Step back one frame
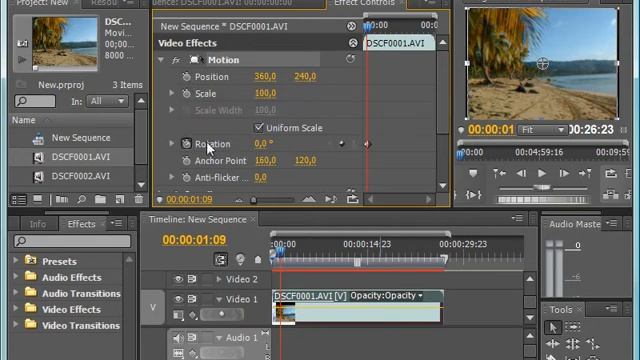This screenshot has height=360, width=640. pos(521,173)
